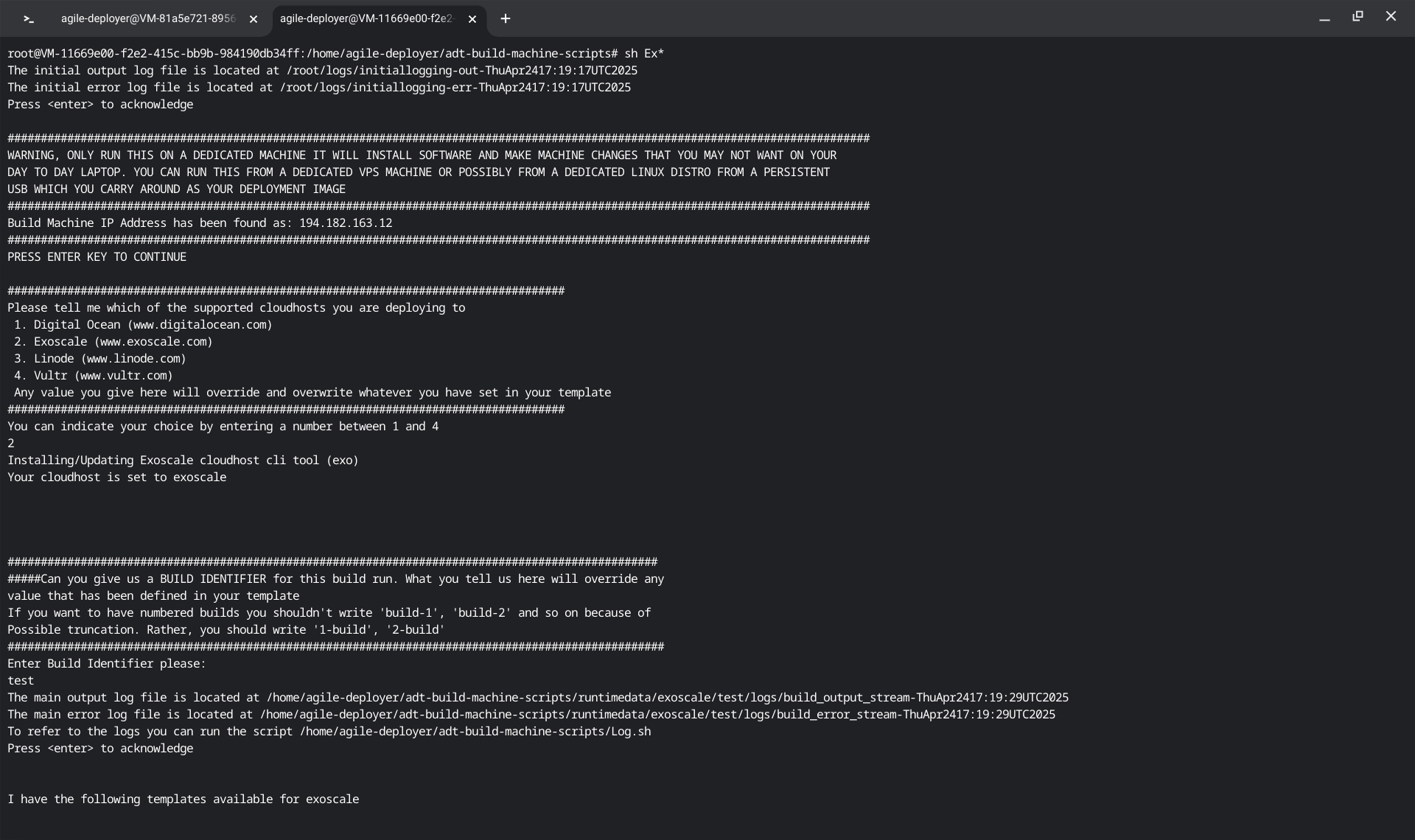Close the terminal window
Viewport: 1415px width, 840px height.
[1391, 16]
